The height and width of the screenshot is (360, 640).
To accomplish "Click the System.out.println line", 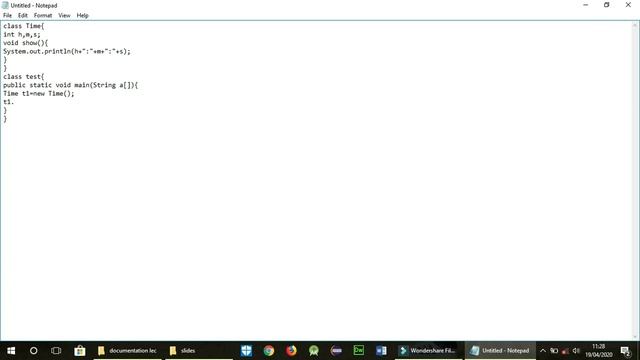I will pyautogui.click(x=67, y=51).
